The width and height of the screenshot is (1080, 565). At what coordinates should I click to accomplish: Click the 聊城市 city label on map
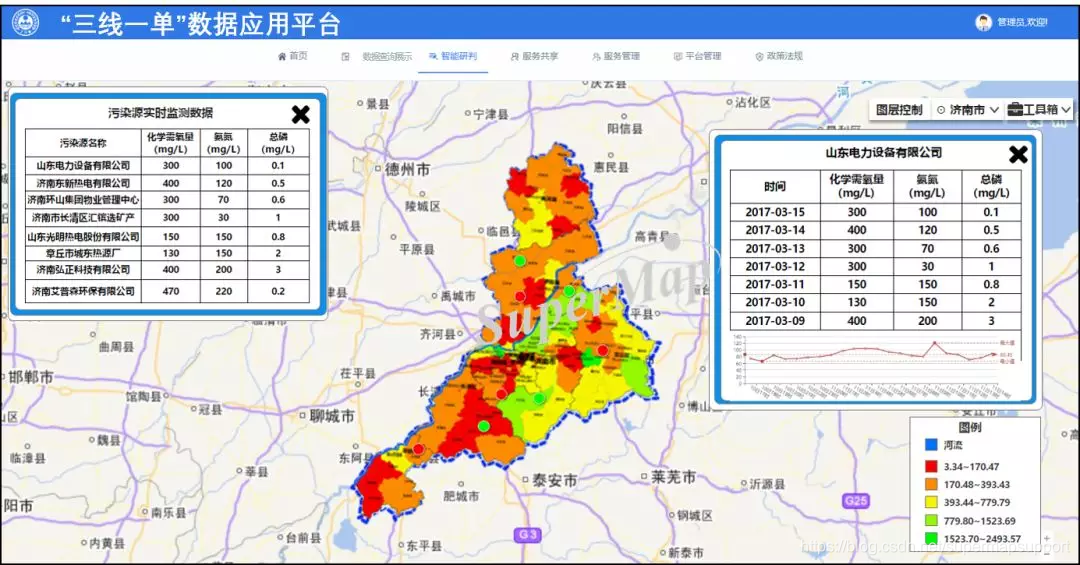point(332,416)
